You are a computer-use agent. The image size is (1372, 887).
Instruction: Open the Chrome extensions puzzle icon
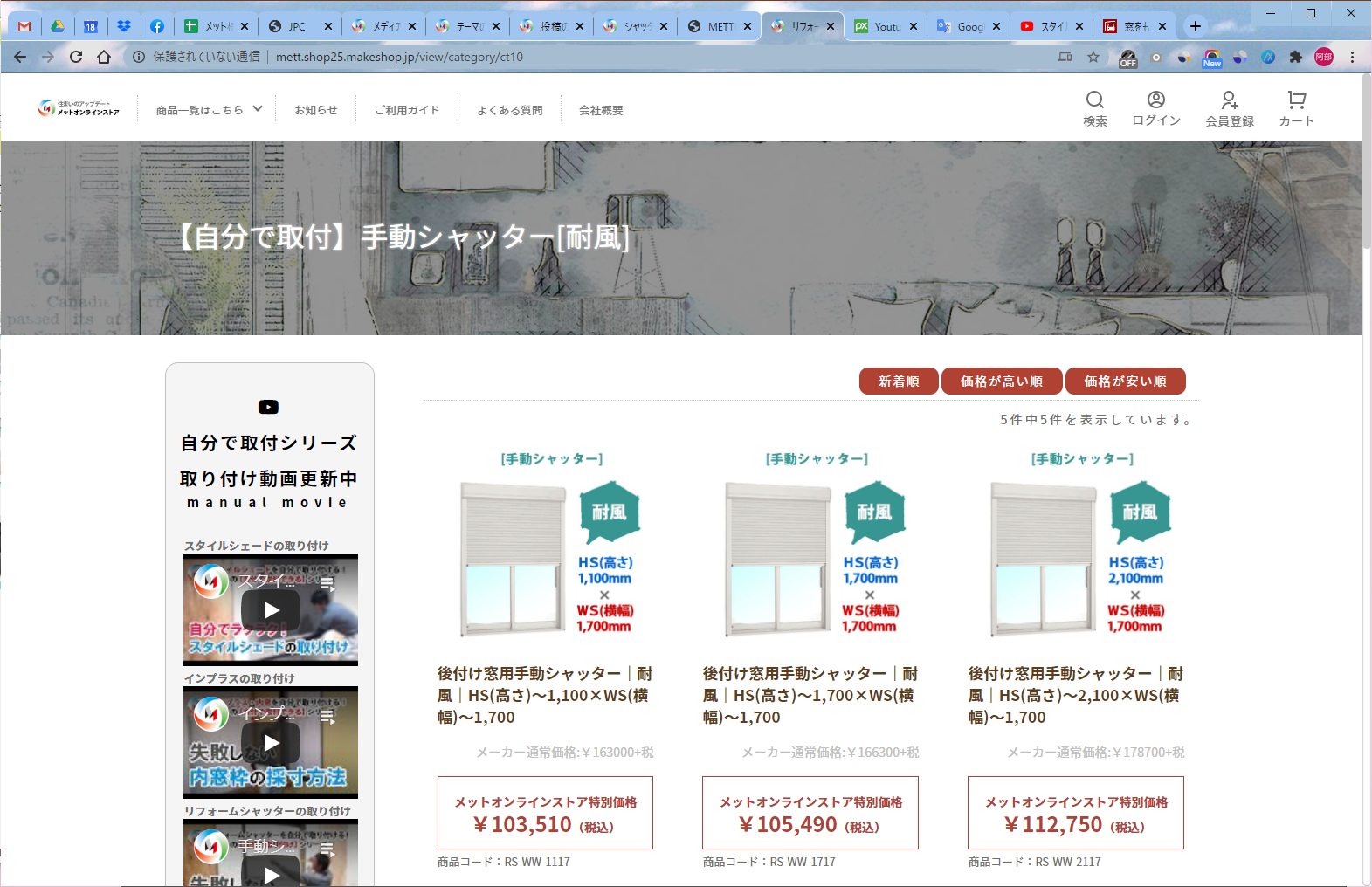pos(1295,57)
